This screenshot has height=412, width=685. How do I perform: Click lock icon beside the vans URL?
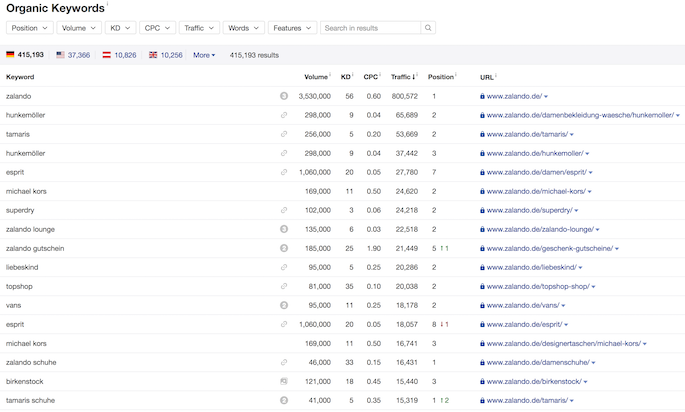482,305
